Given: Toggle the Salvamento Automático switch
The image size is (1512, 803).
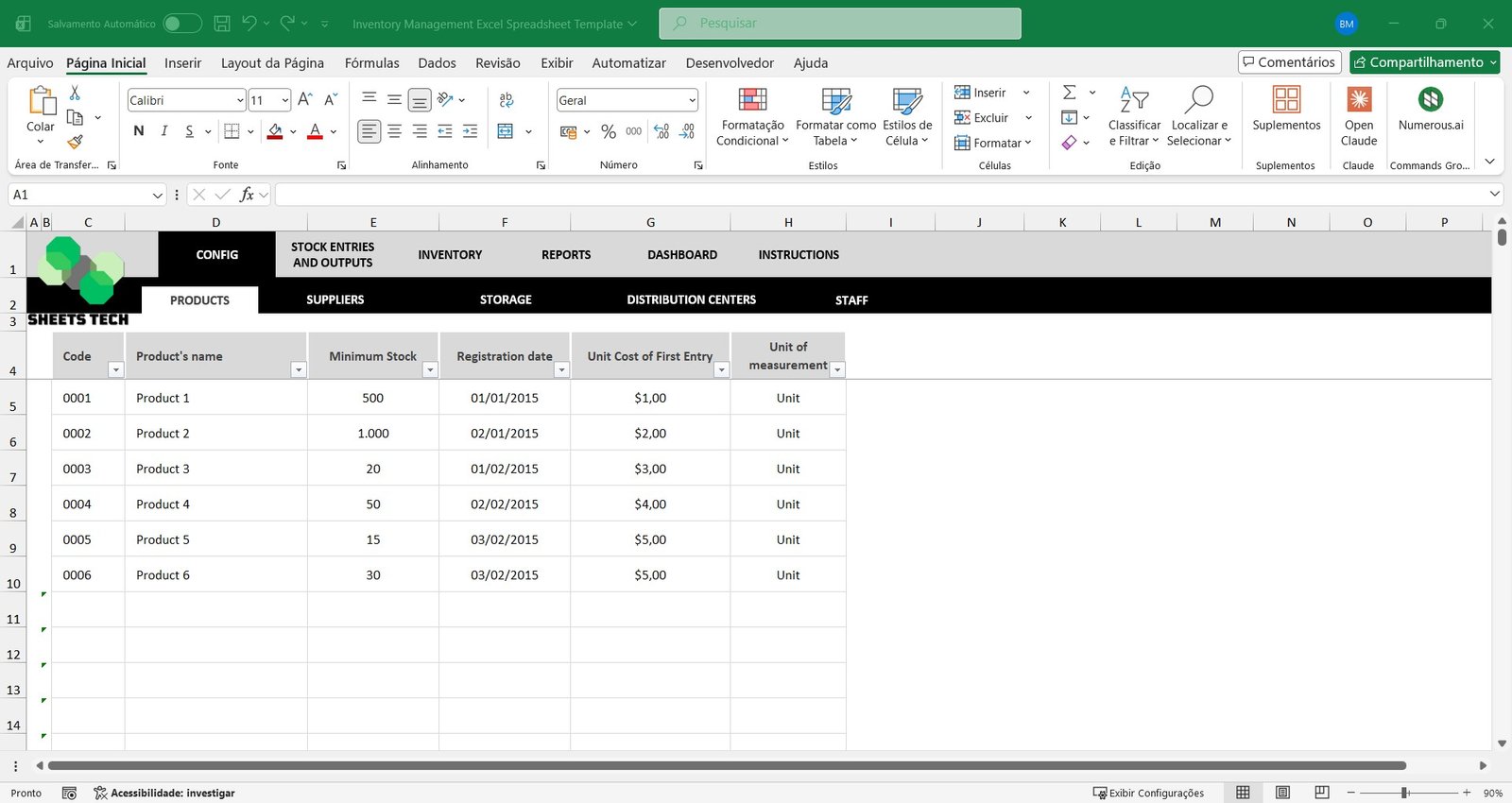Looking at the screenshot, I should tap(181, 24).
